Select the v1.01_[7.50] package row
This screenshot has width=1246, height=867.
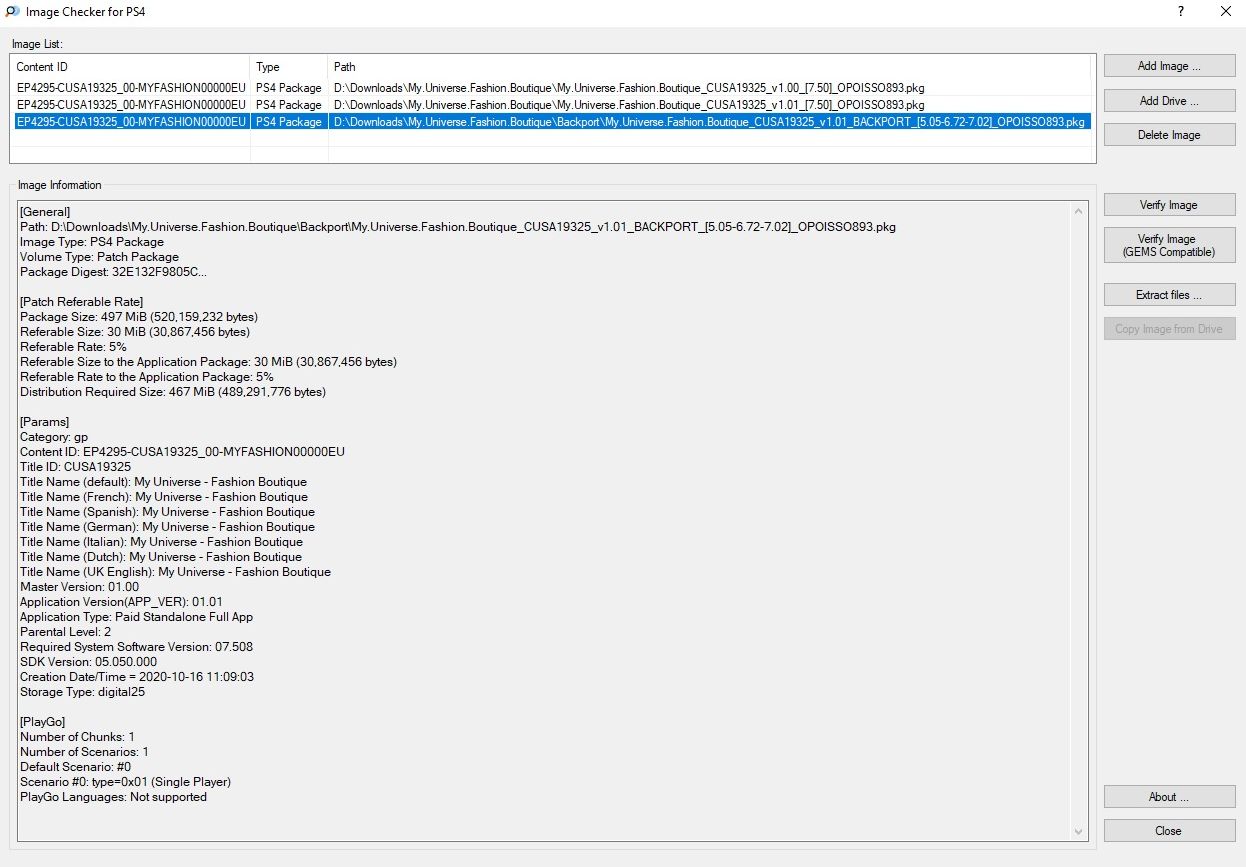click(550, 104)
